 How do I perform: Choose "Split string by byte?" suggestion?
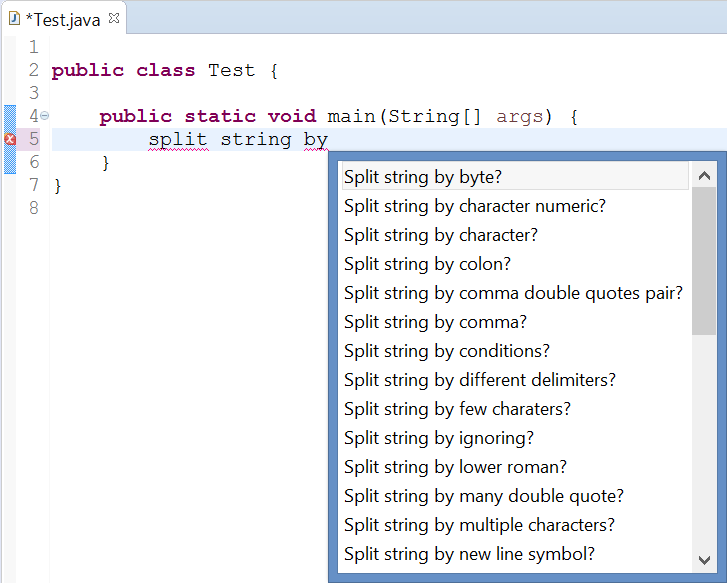pyautogui.click(x=423, y=177)
